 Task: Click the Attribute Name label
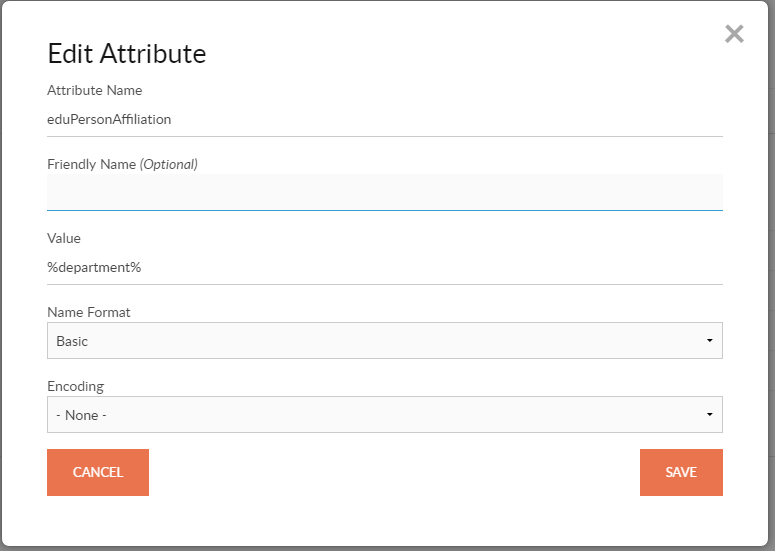95,90
